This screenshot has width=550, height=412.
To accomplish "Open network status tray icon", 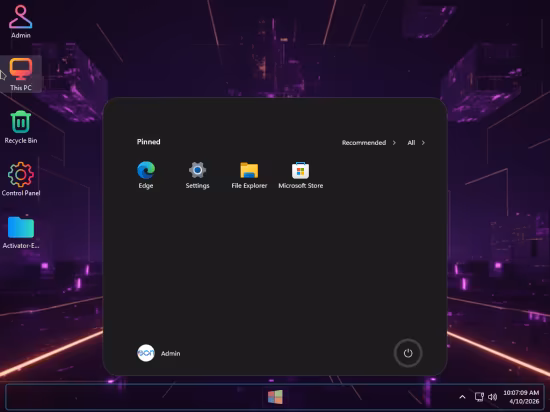I will pos(479,397).
